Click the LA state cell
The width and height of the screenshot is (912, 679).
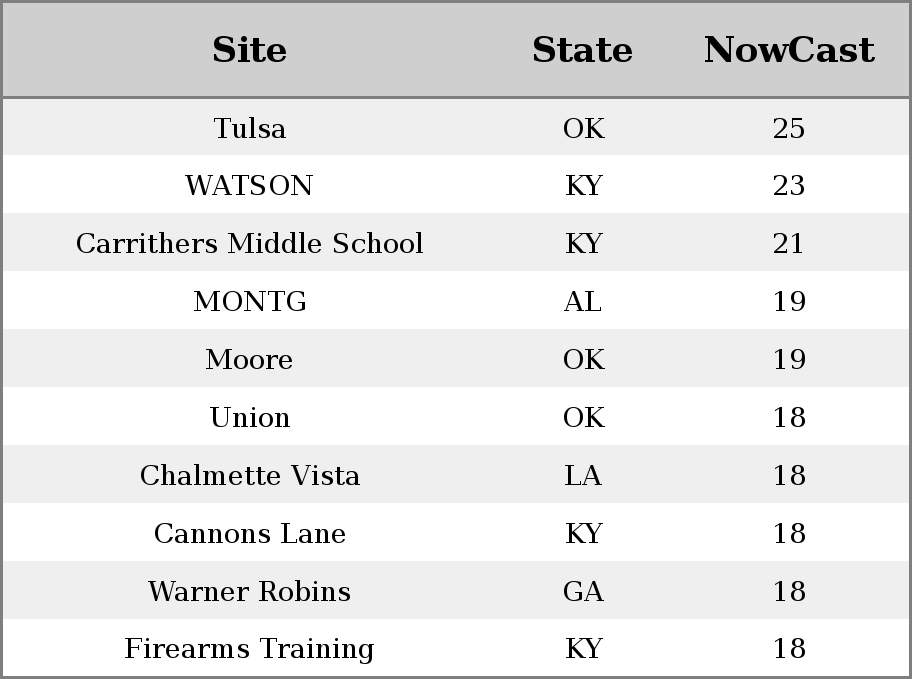(583, 475)
